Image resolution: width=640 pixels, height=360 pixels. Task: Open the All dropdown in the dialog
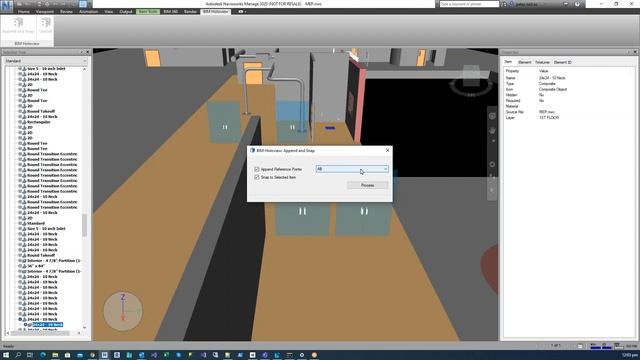coord(352,169)
